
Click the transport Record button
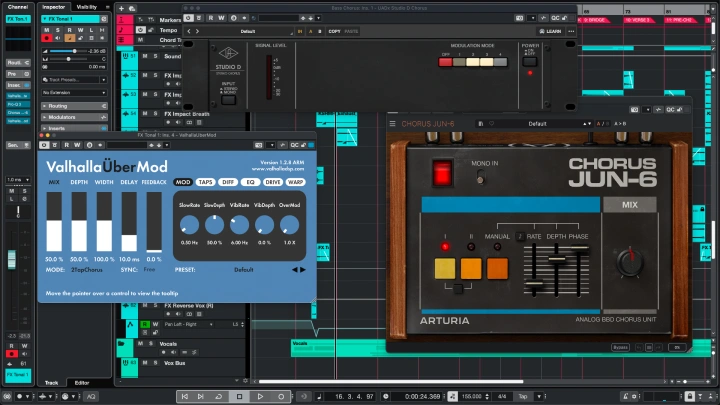pos(281,396)
